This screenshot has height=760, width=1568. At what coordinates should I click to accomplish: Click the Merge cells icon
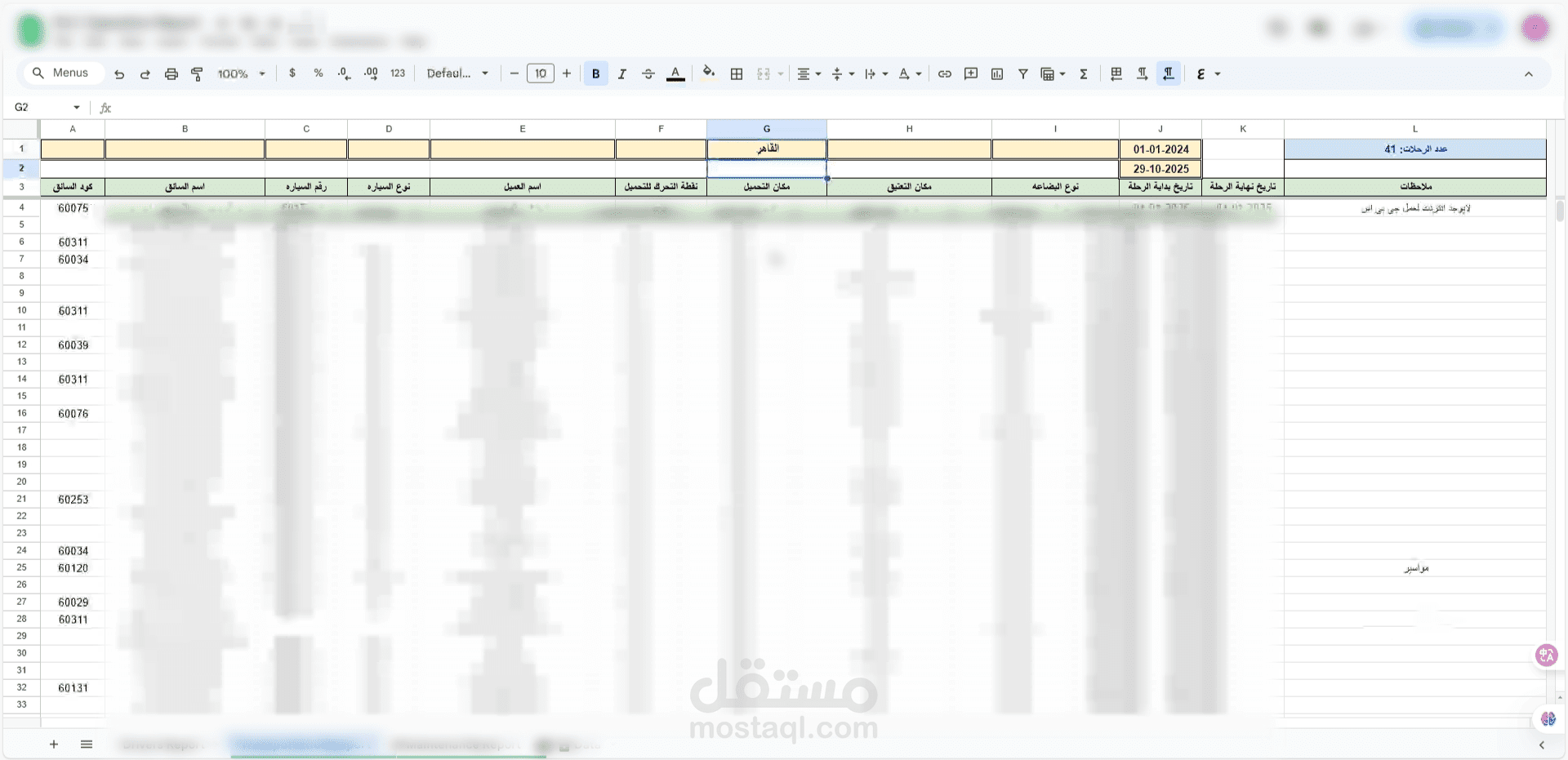764,74
